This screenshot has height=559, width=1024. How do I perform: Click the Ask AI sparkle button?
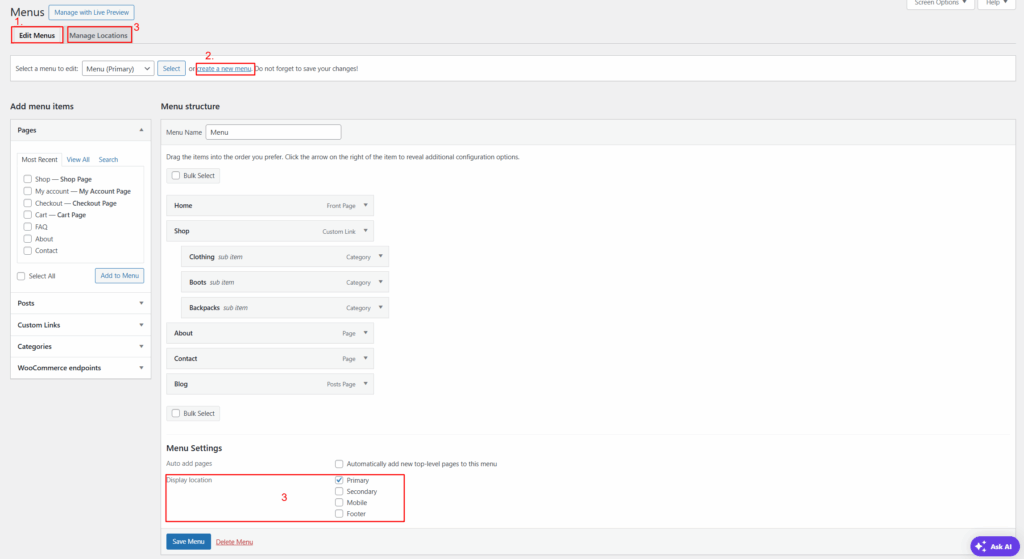pos(994,546)
